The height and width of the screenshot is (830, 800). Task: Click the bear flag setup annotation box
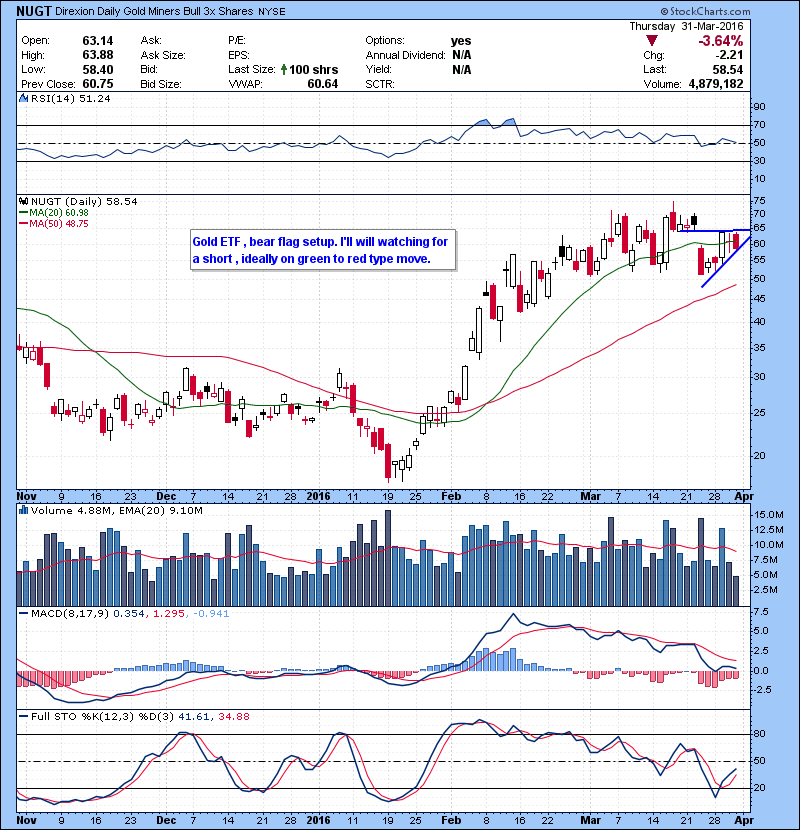322,250
